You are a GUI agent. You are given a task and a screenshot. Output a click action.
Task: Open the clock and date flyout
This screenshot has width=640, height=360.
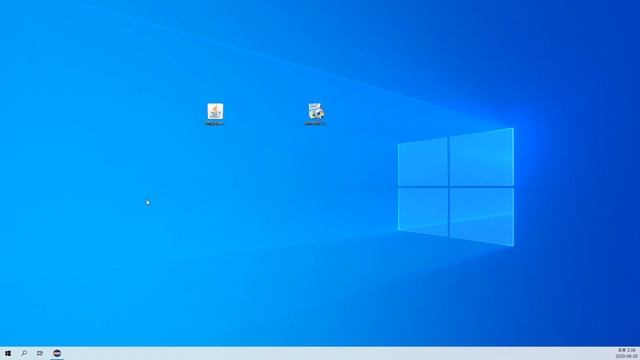point(626,353)
